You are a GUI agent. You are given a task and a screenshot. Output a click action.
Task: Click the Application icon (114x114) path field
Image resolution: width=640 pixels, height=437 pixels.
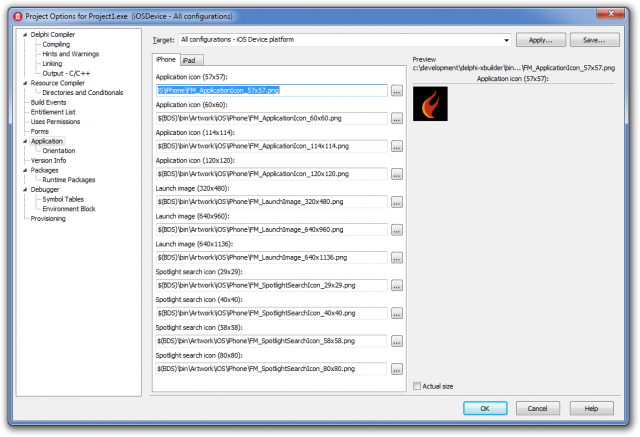coord(271,146)
